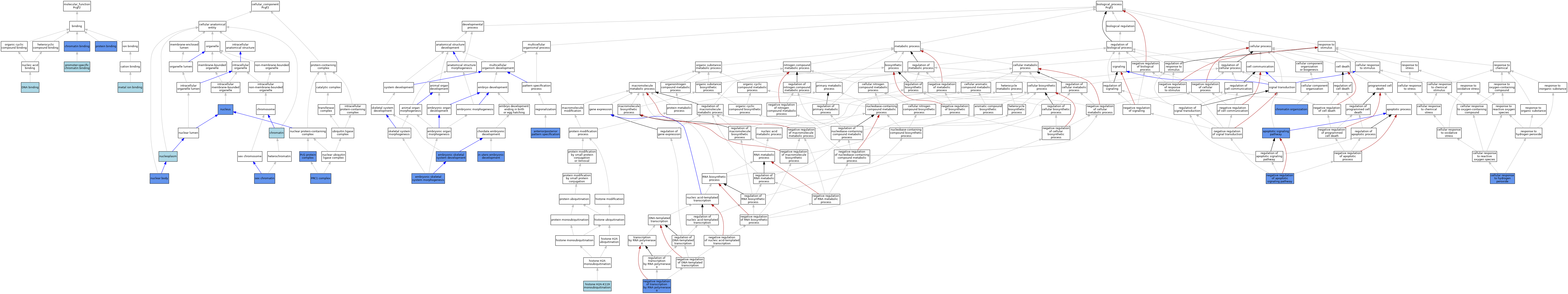Select the light-blue 'chromatin' node
Viewport: 1568px width, 294px height.
(x=276, y=133)
